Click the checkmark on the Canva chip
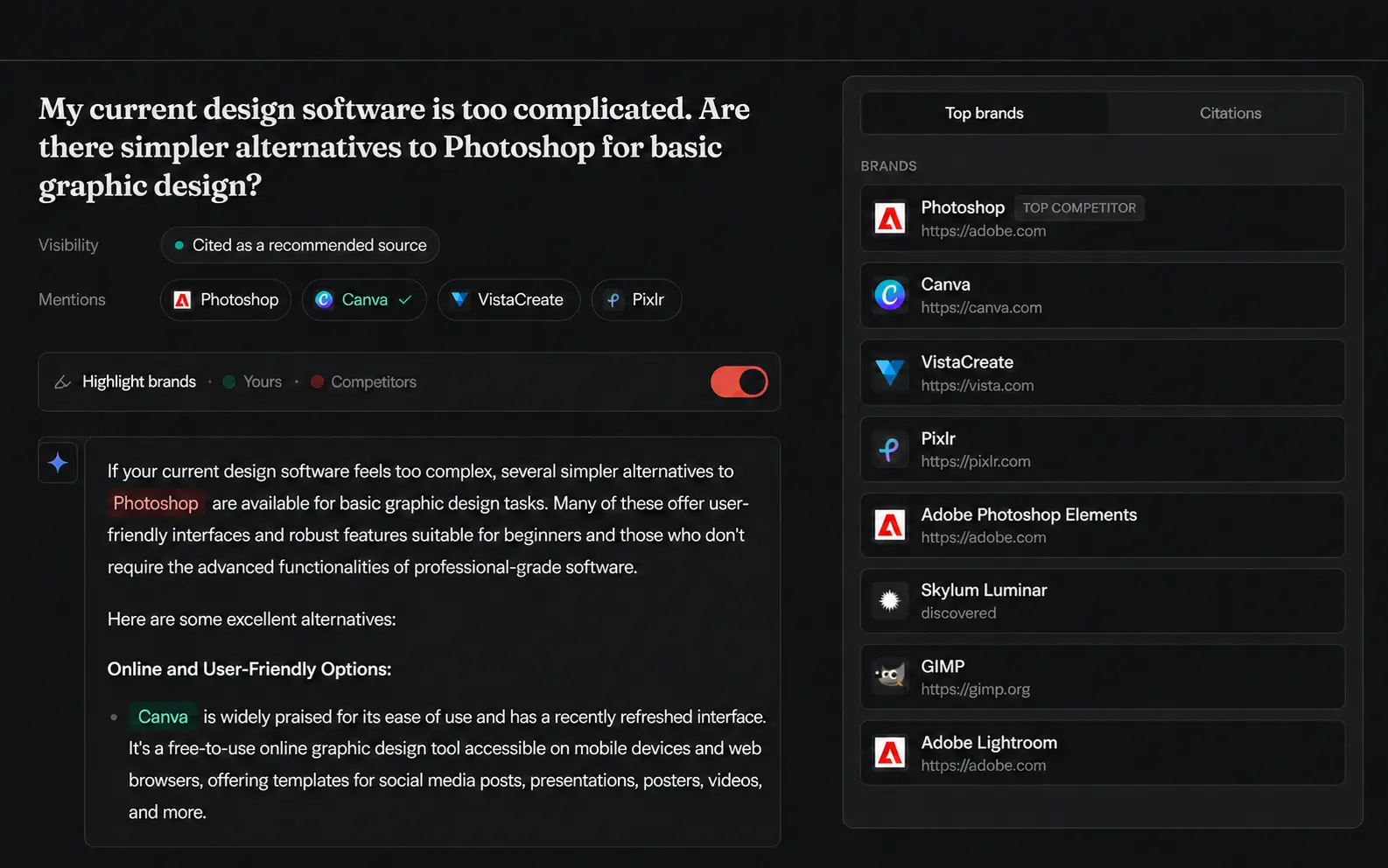Image resolution: width=1388 pixels, height=868 pixels. pyautogui.click(x=405, y=300)
